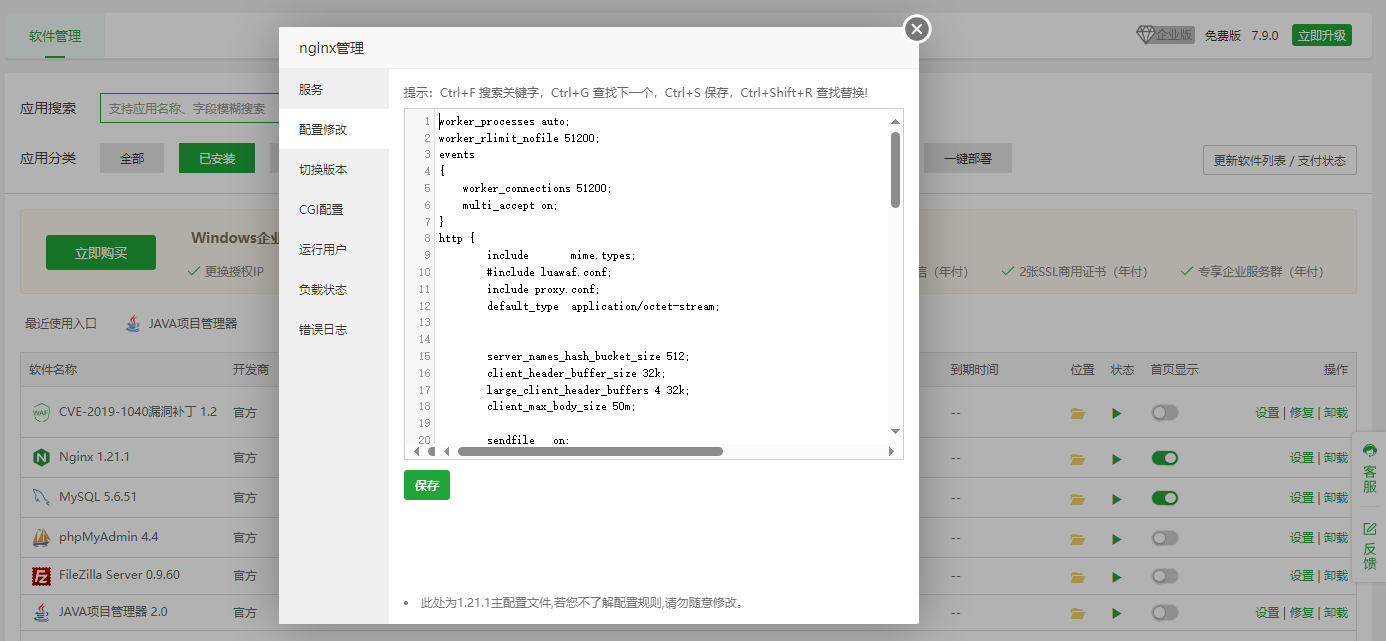Click the 企业版 diamond icon
1386x641 pixels.
[1146, 35]
